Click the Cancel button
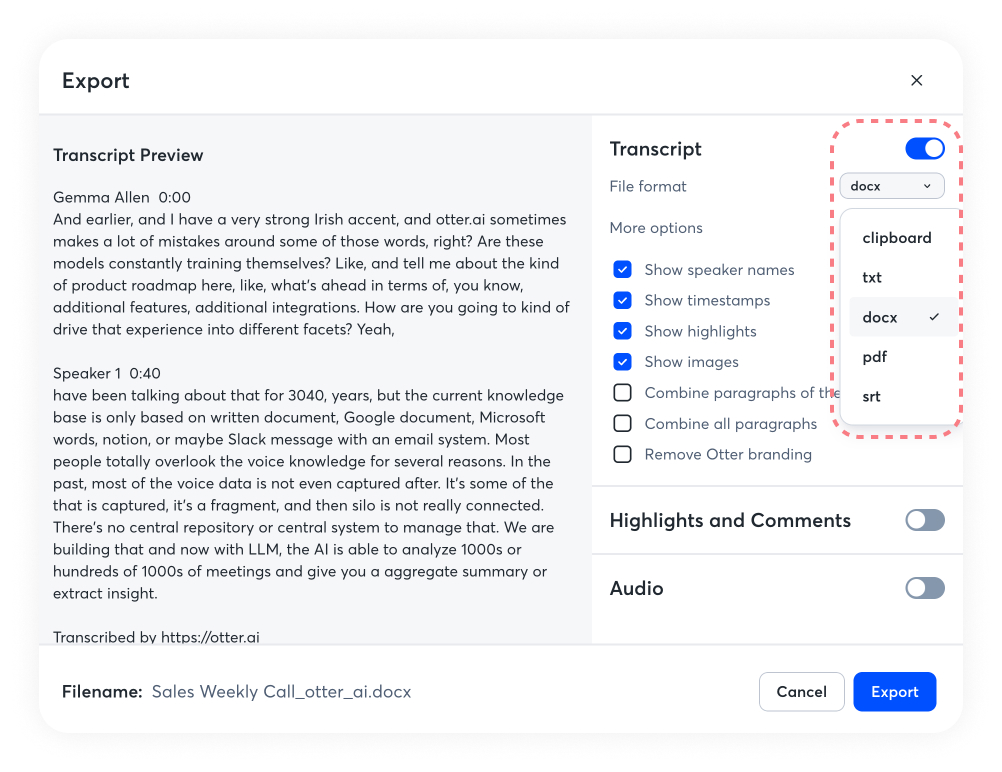The height and width of the screenshot is (772, 1002). (x=801, y=692)
